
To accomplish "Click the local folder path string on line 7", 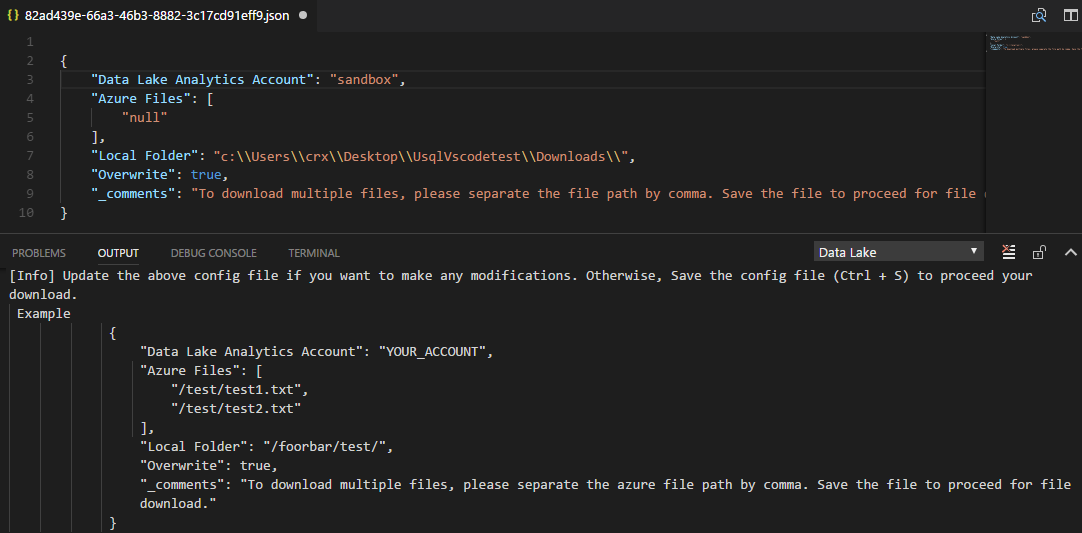I will 420,156.
